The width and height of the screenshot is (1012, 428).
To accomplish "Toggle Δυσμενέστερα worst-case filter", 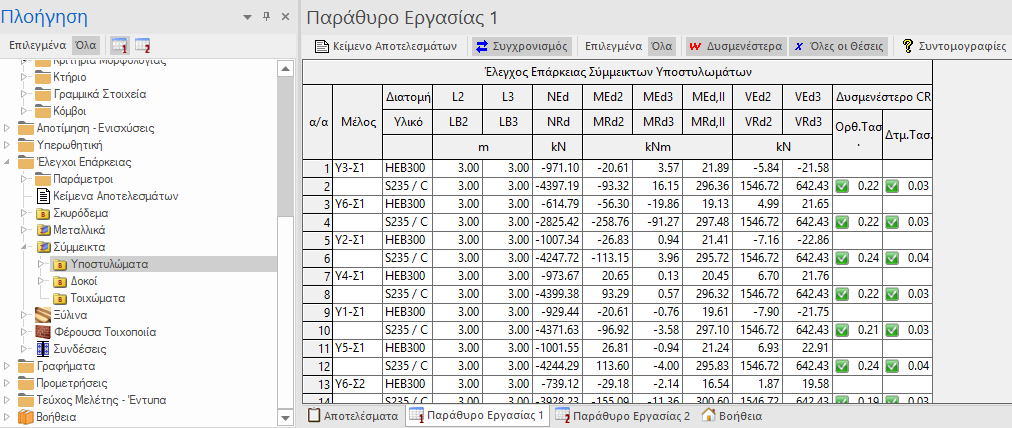I will point(731,45).
